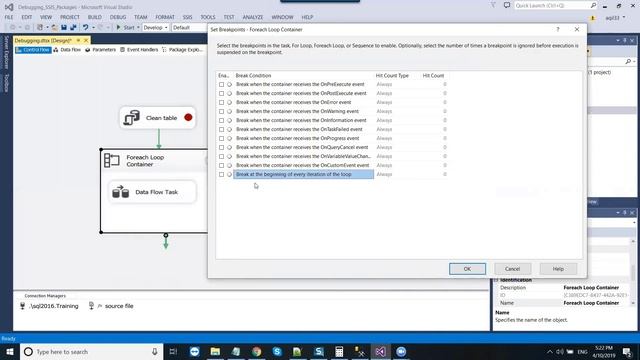This screenshot has height=360, width=640.
Task: Check the OnWarning event breakpoint box
Action: [221, 111]
